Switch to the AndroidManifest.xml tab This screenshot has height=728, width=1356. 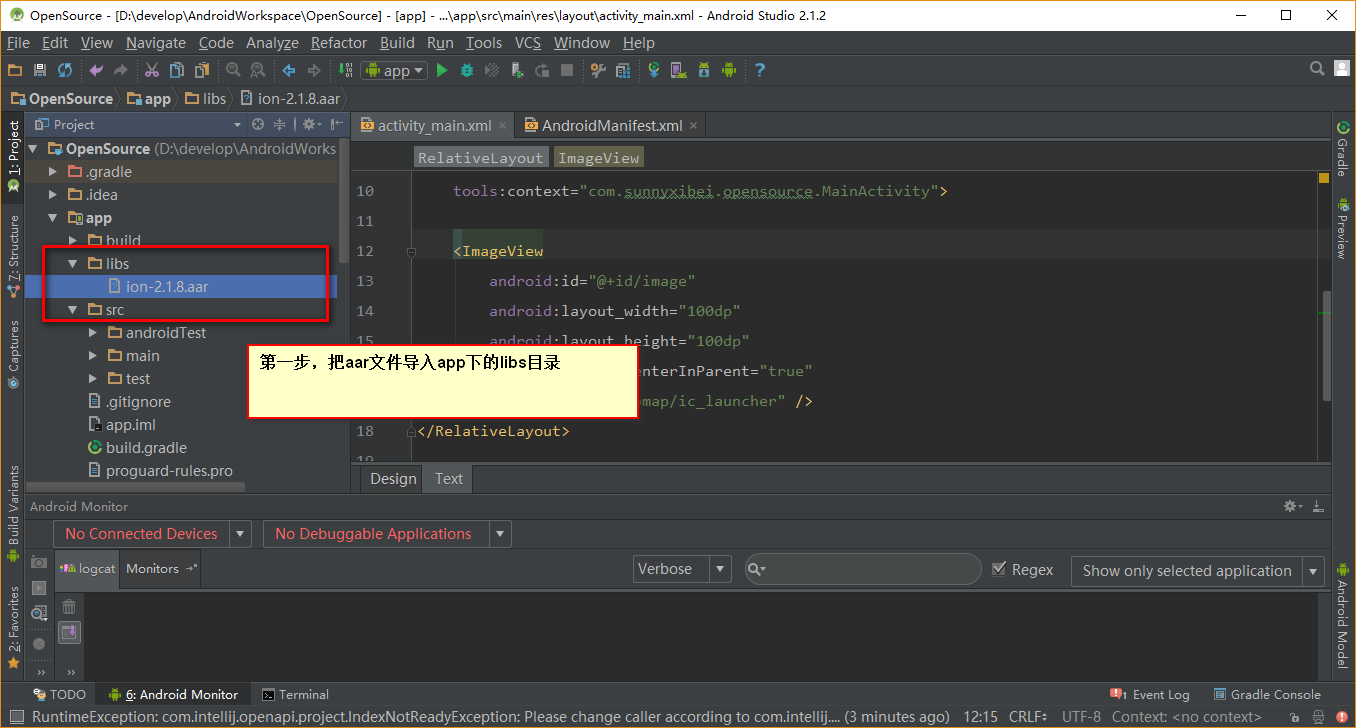point(612,125)
